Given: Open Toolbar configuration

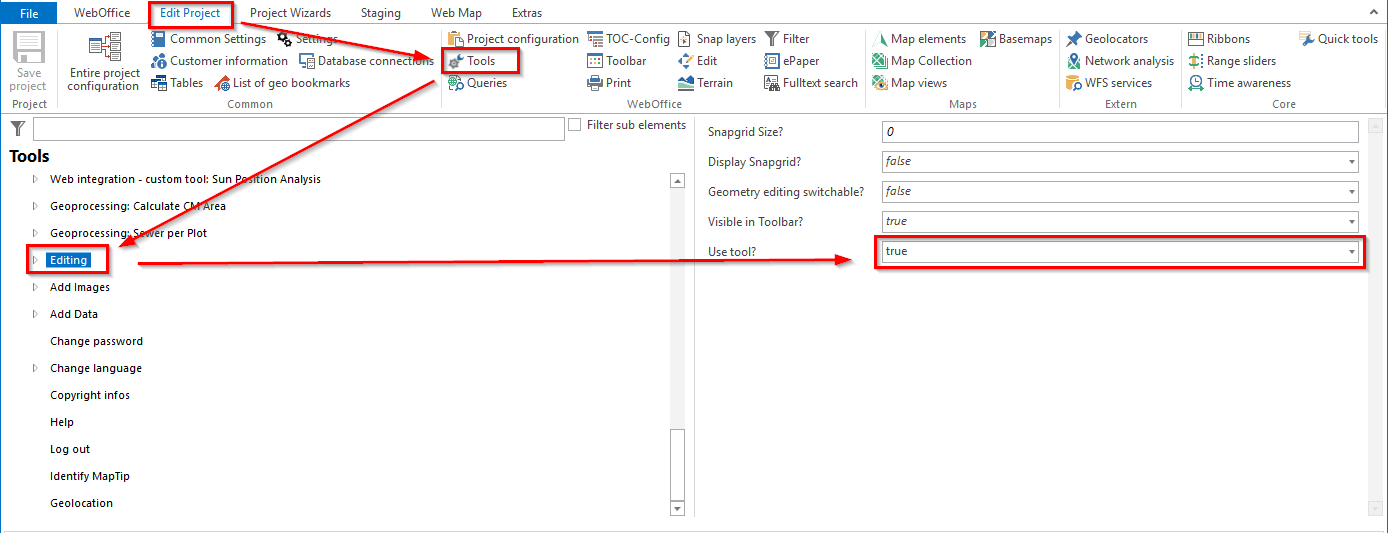Looking at the screenshot, I should 617,61.
